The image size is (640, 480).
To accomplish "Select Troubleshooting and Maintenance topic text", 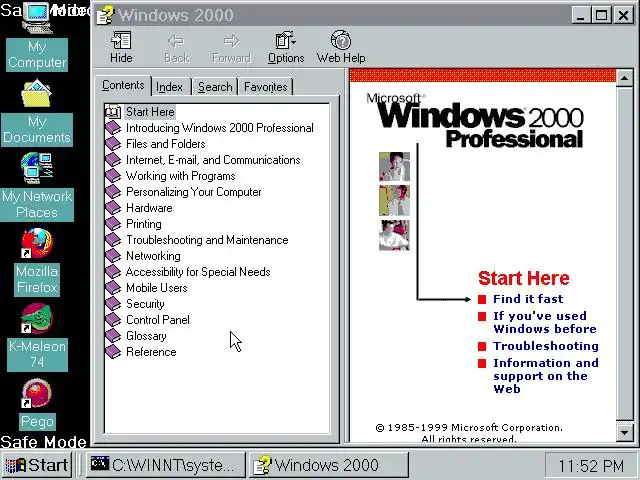I will [x=207, y=240].
